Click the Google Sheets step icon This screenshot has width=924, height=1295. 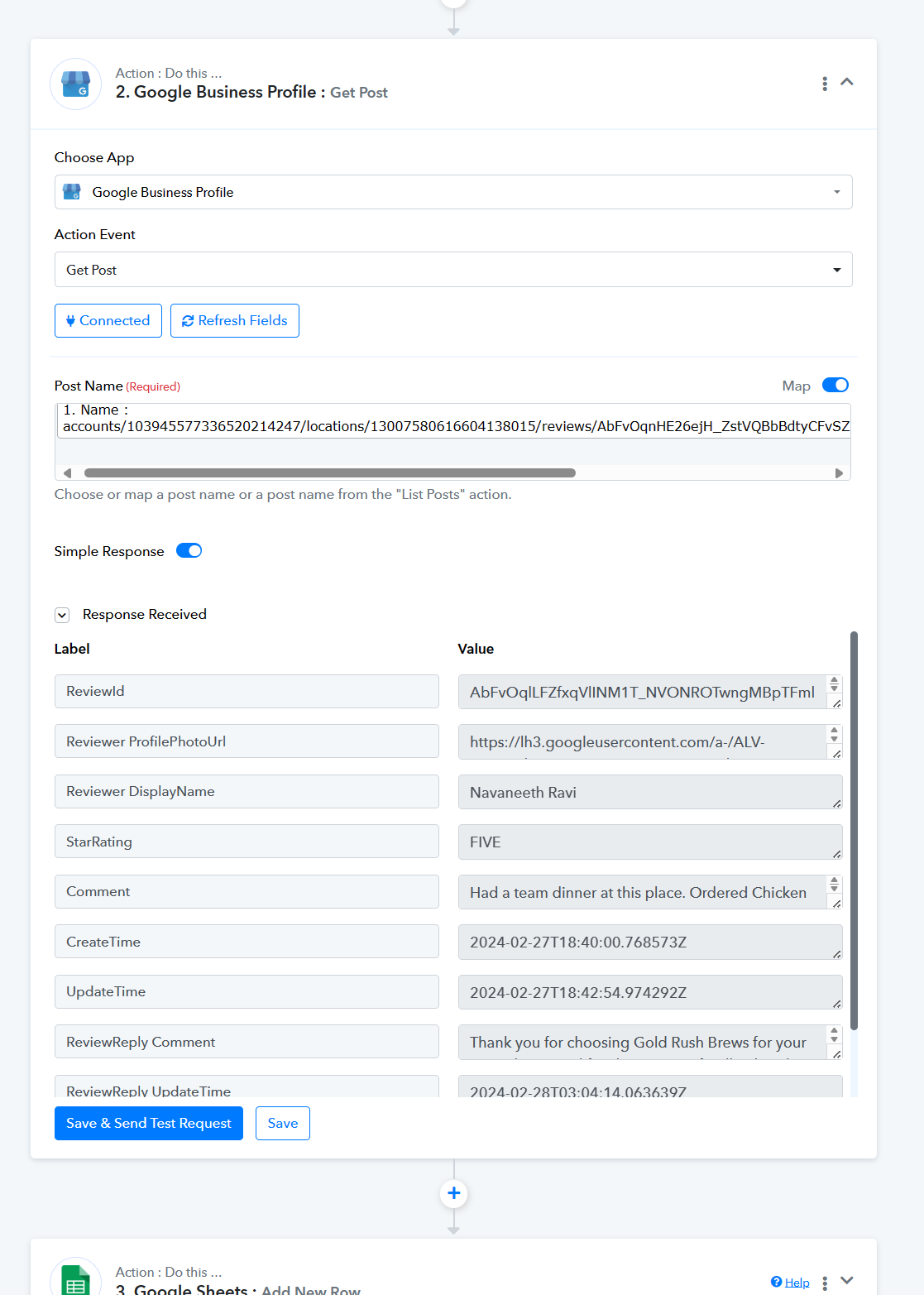click(76, 1278)
